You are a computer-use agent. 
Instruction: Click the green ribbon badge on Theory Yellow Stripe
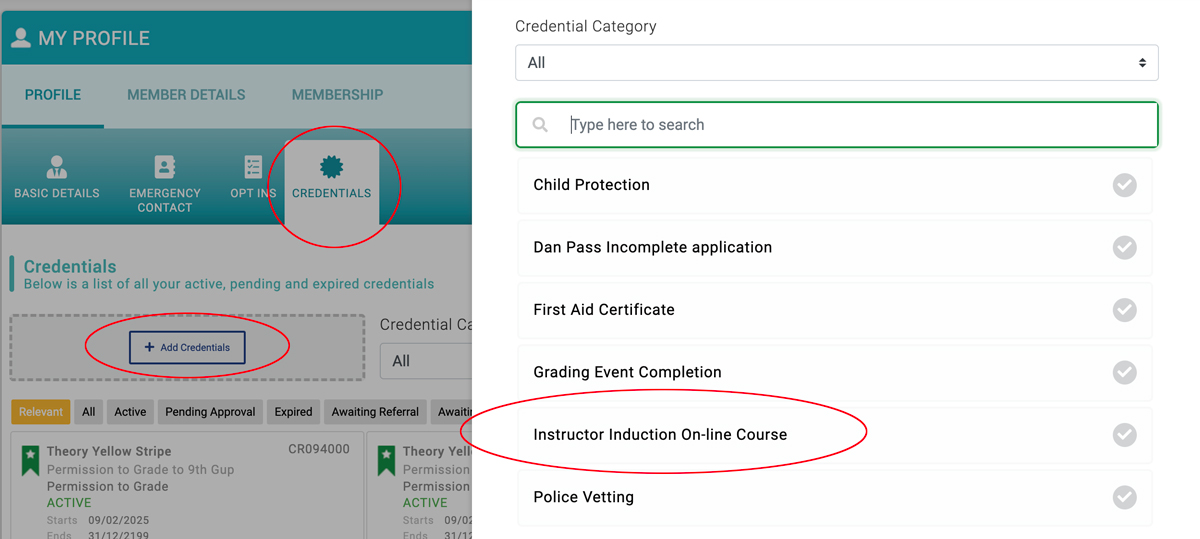[x=30, y=460]
